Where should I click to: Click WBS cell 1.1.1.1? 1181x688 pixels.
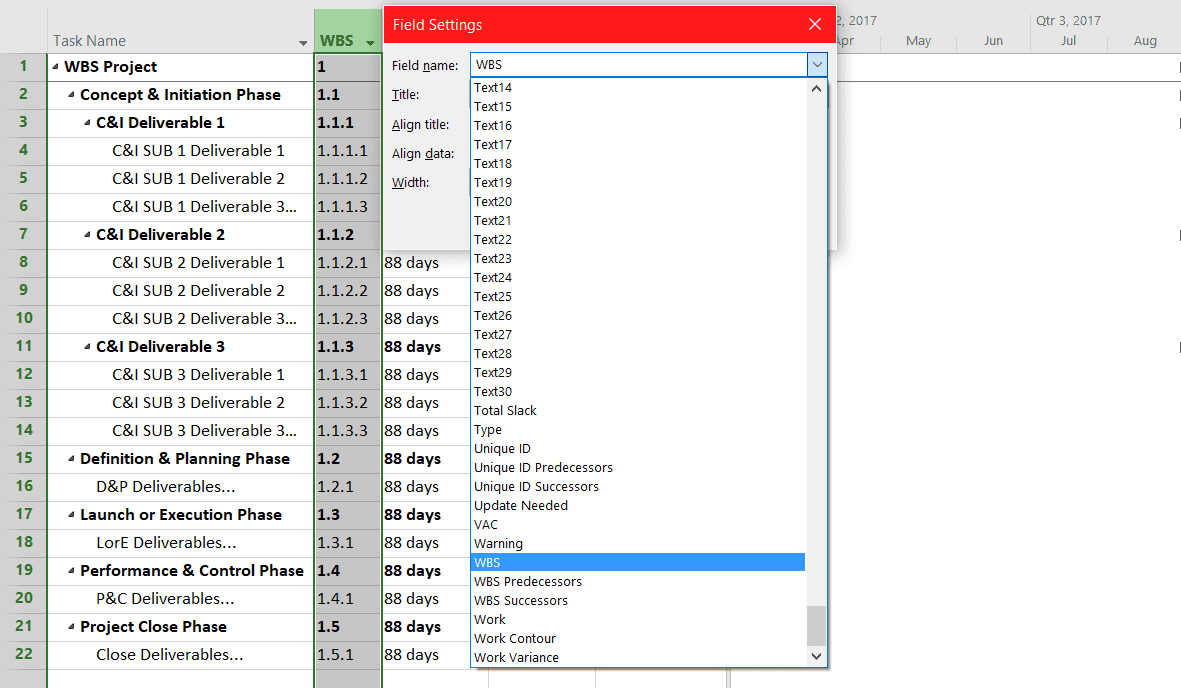pyautogui.click(x=348, y=151)
